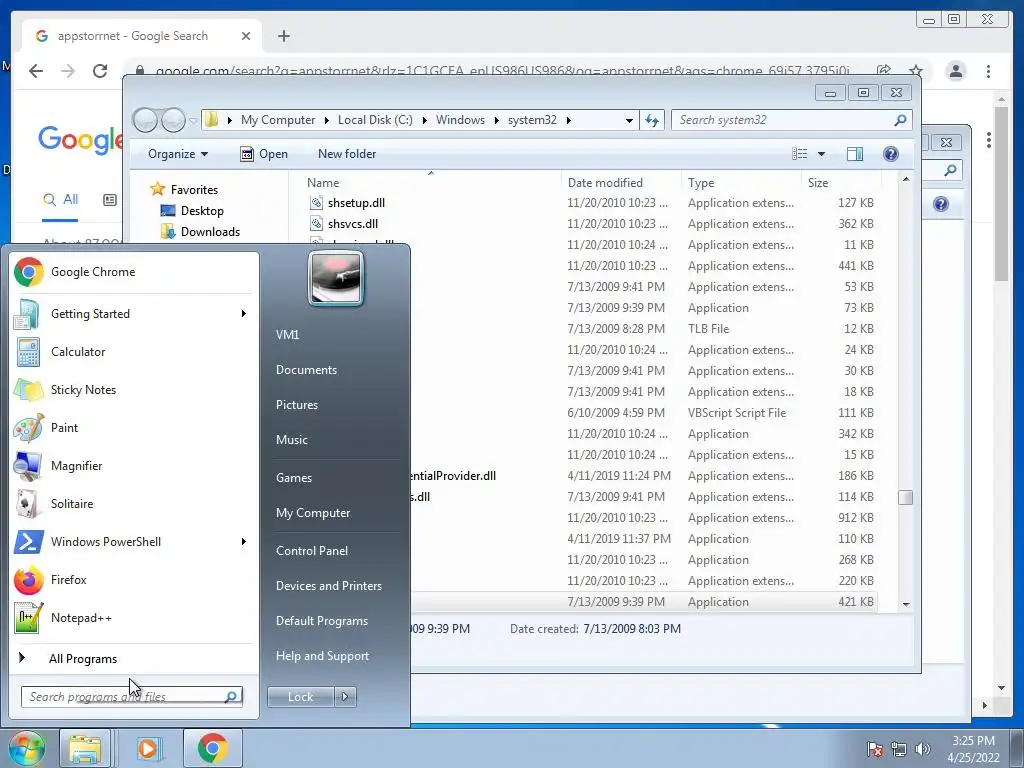
Task: Open Control Panel from Start menu
Action: (x=312, y=551)
